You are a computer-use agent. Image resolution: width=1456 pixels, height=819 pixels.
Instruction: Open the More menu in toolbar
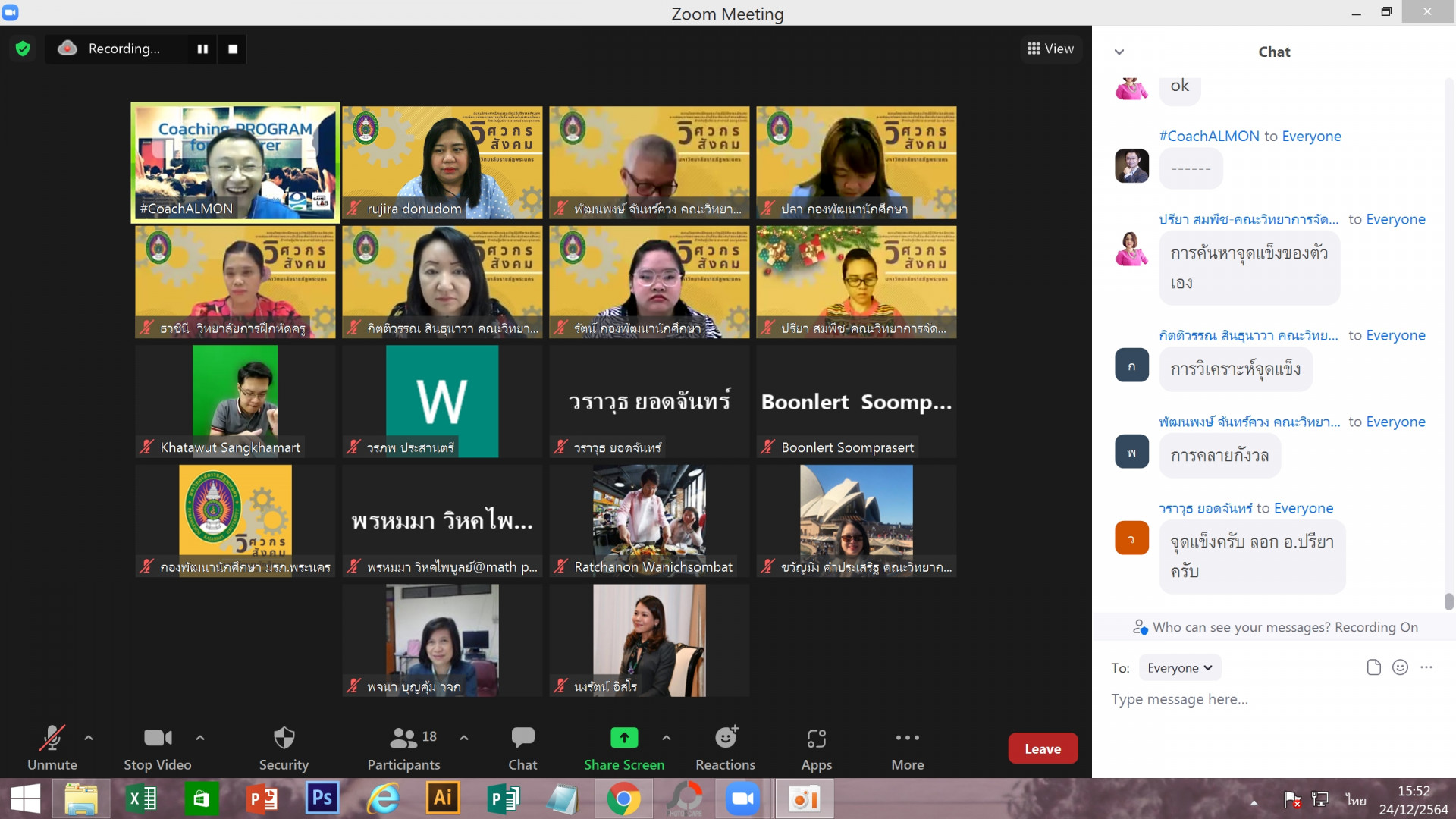[x=907, y=738]
